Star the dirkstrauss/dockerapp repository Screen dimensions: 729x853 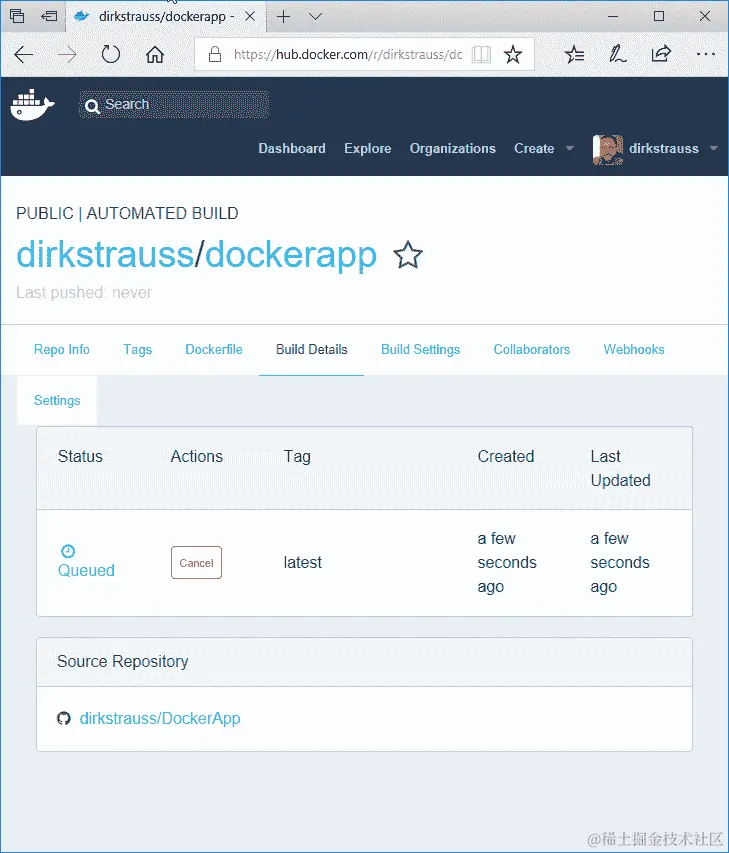(407, 255)
